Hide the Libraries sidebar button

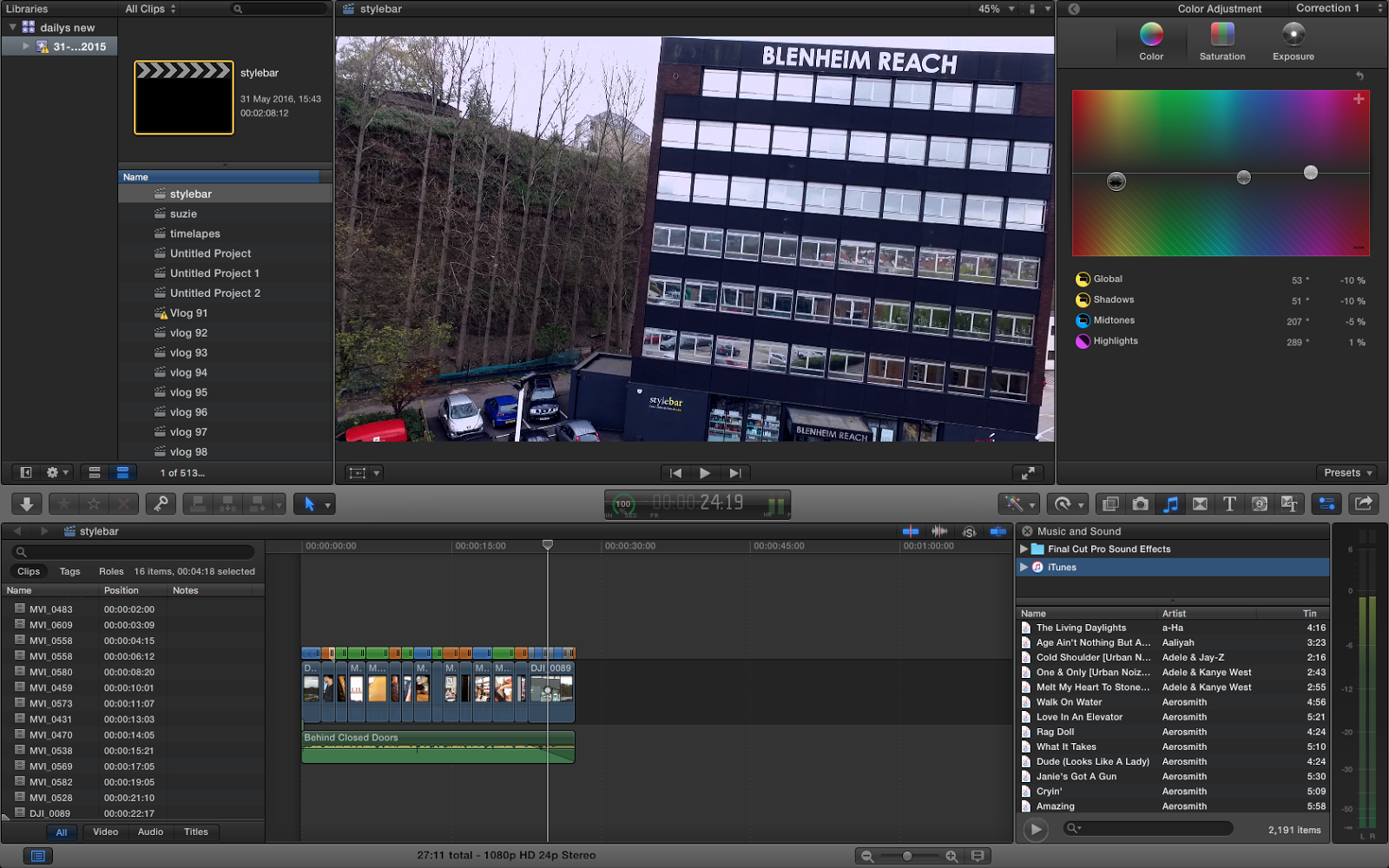click(x=26, y=473)
